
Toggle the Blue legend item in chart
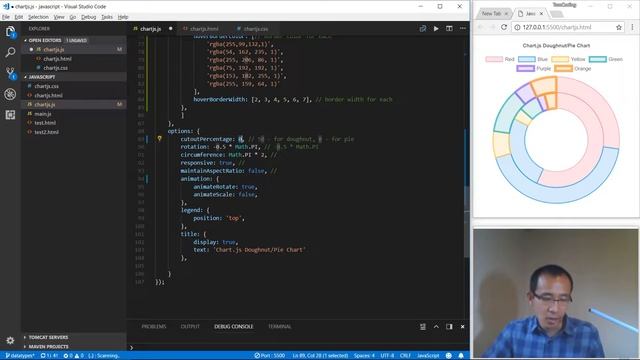click(x=533, y=59)
